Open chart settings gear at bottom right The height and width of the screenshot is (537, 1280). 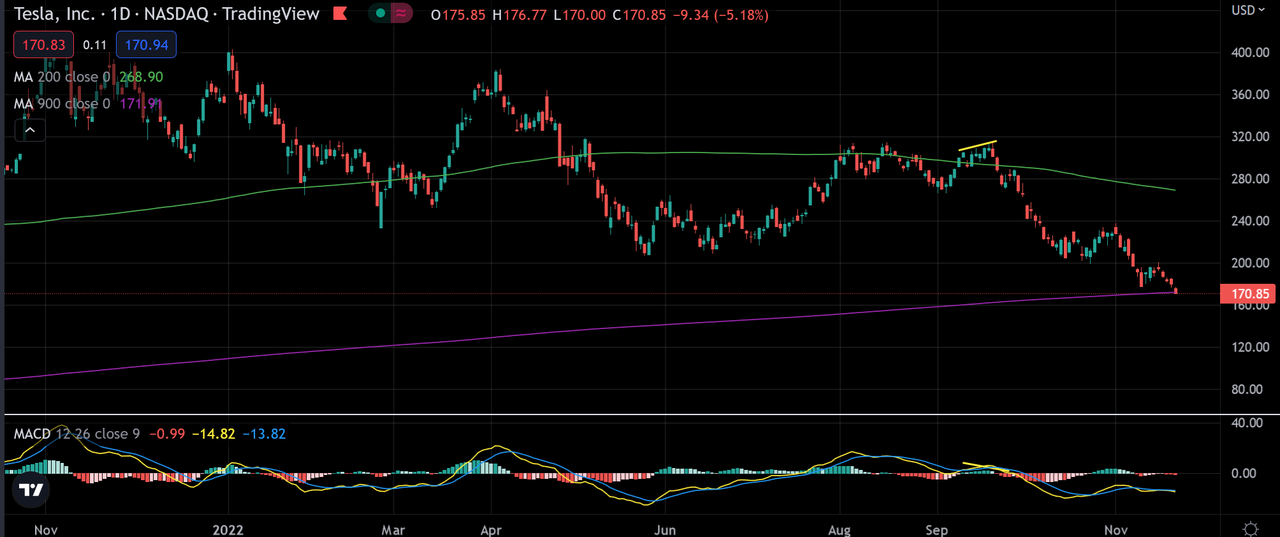pyautogui.click(x=1250, y=527)
